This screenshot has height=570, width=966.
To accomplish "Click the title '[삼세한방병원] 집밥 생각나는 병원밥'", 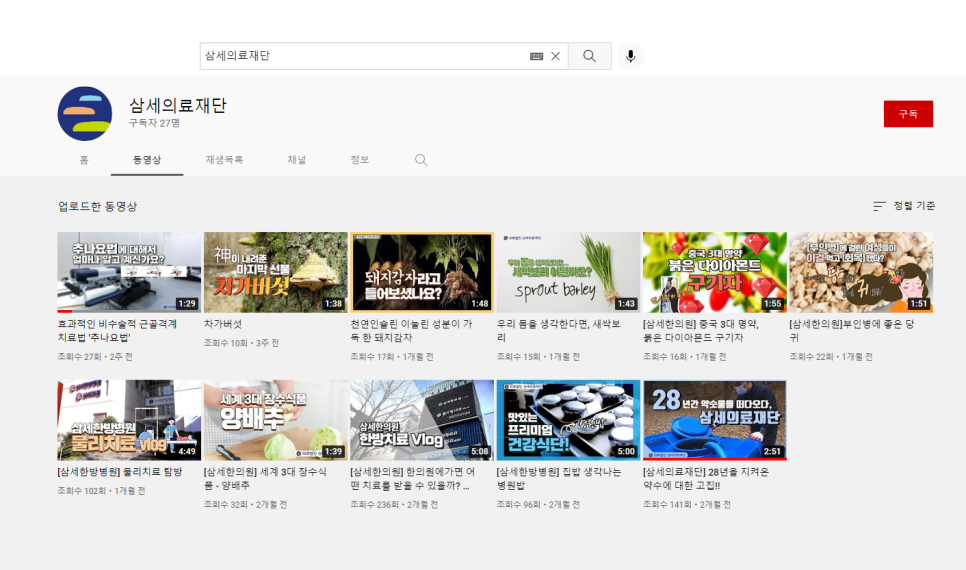I will 559,479.
